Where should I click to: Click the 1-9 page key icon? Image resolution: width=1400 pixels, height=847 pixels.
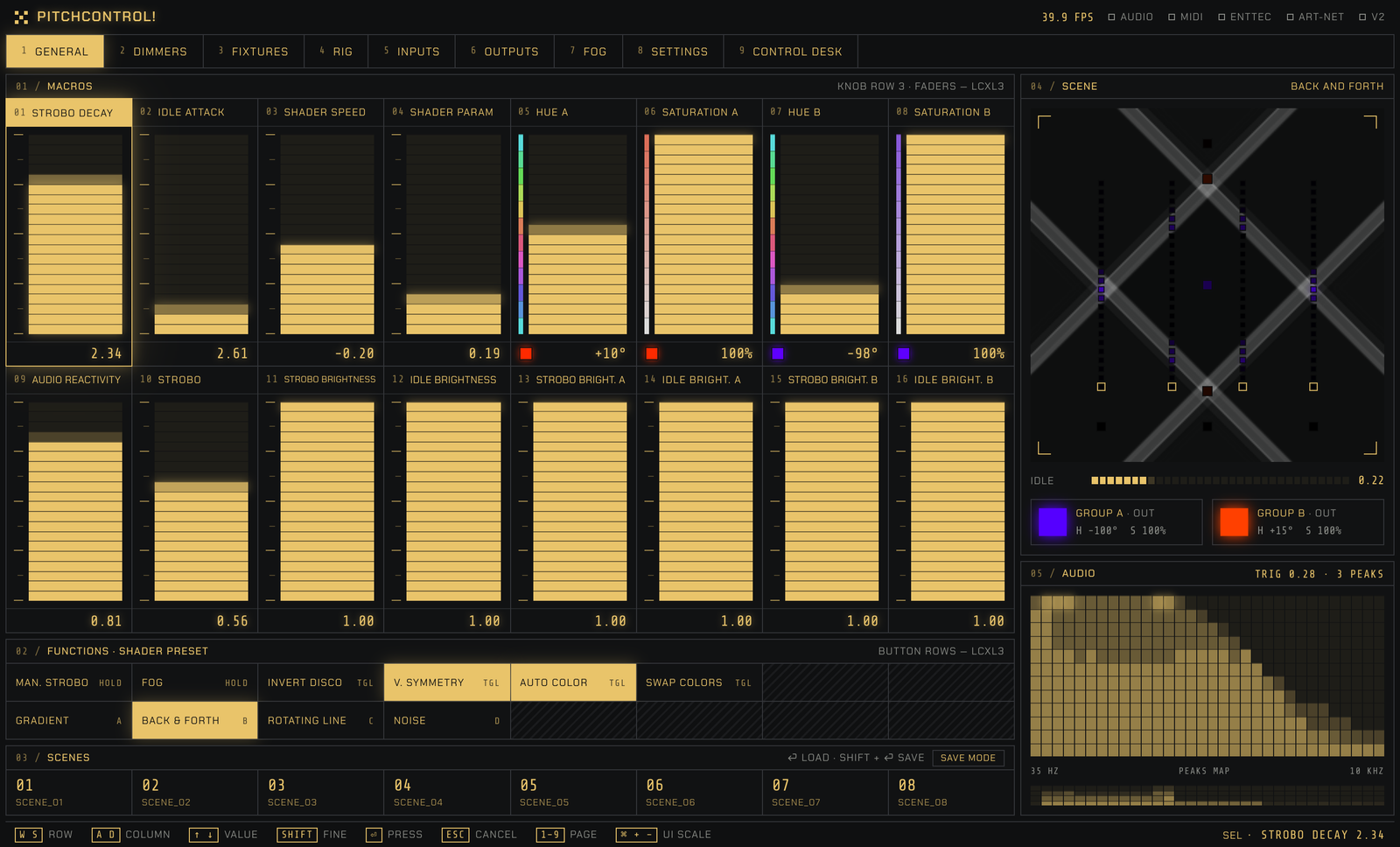point(549,835)
